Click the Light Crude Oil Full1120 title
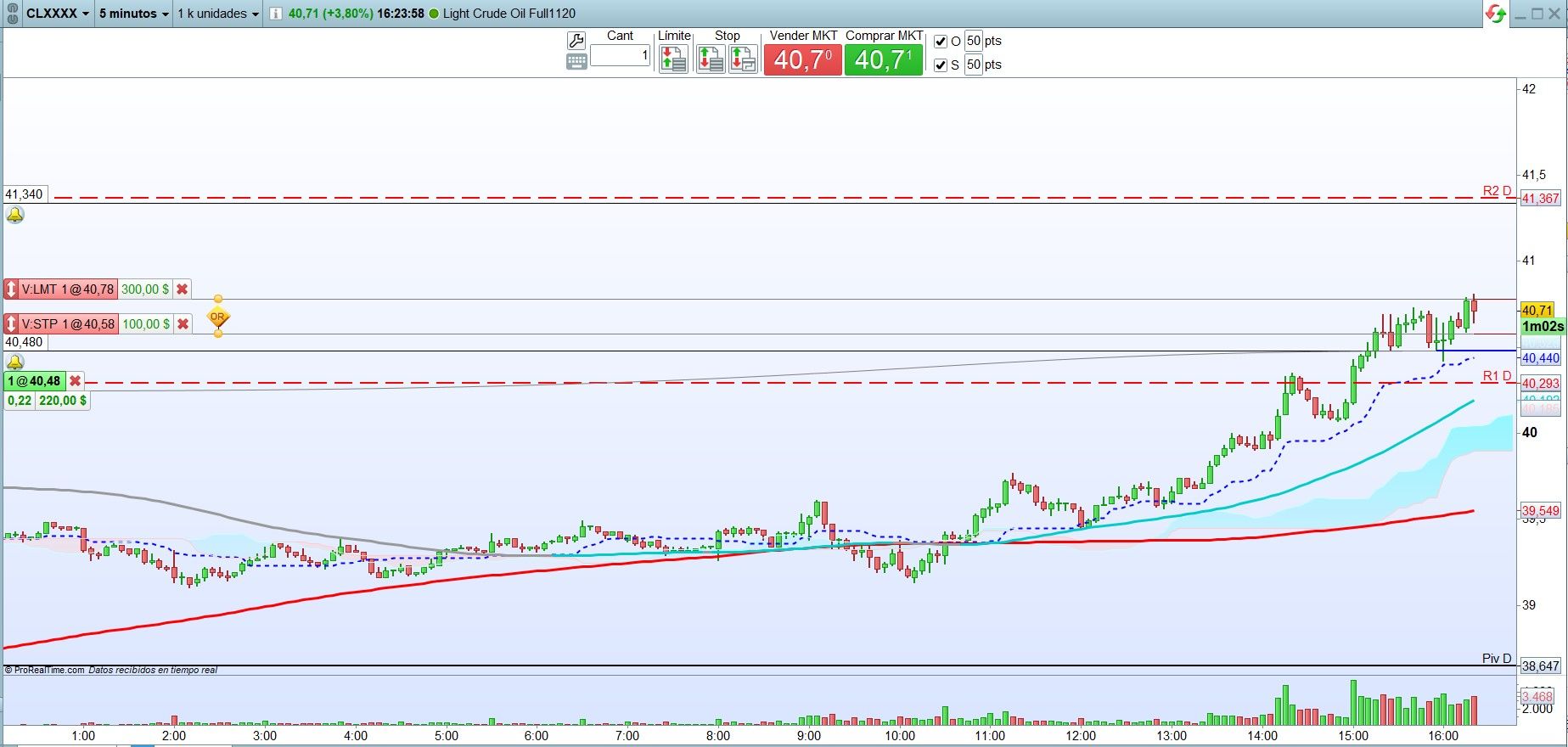Viewport: 1568px width, 747px height. click(x=509, y=14)
